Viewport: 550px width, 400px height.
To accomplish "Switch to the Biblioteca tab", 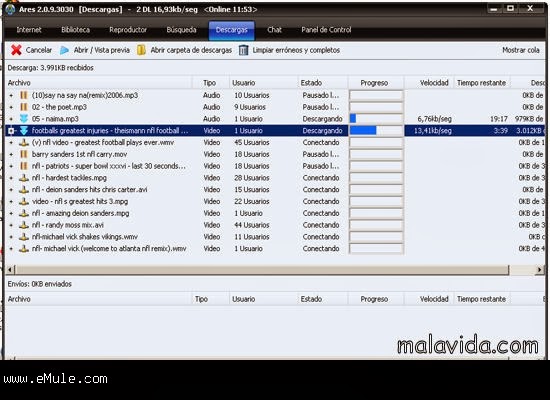I will click(75, 30).
